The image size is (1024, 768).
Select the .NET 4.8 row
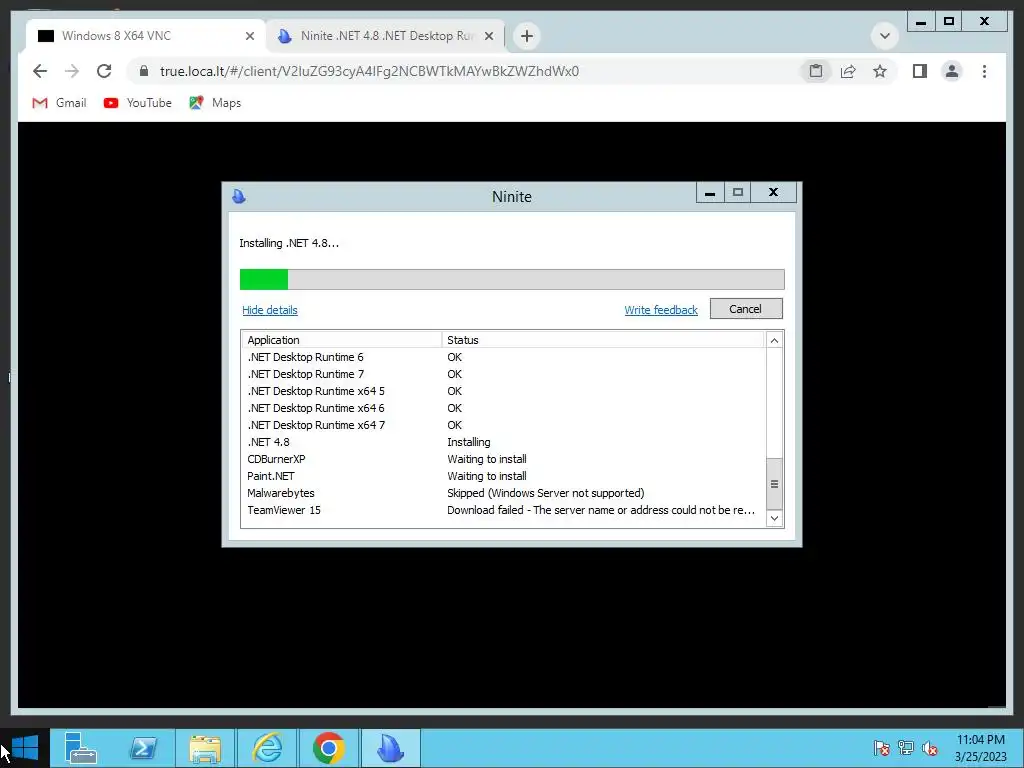(503, 442)
